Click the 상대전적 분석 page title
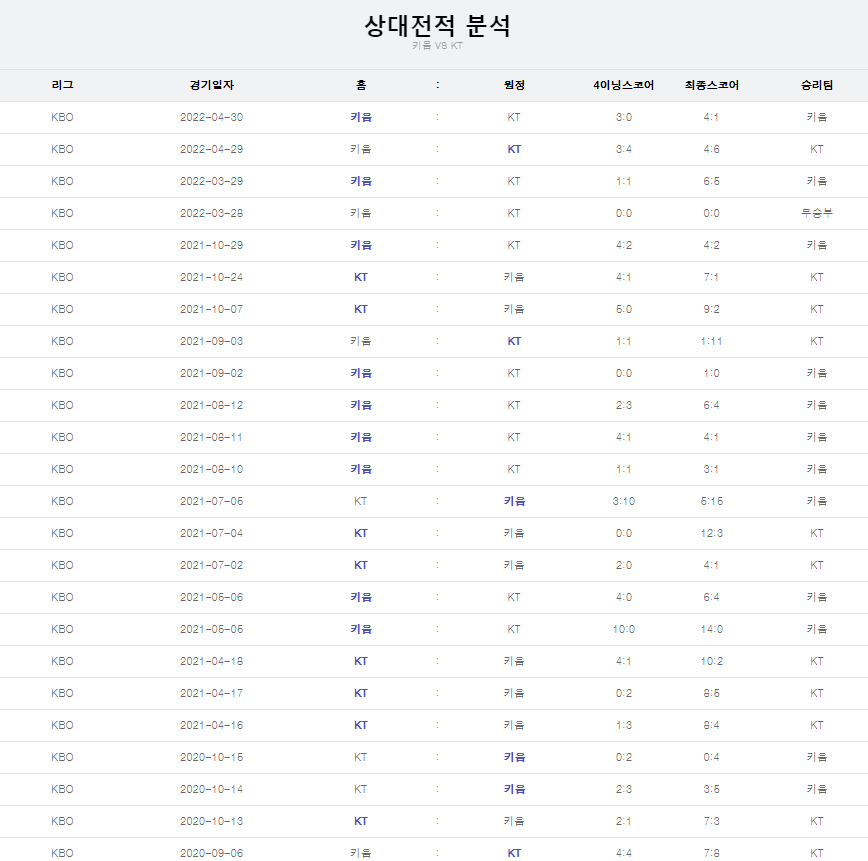 [x=437, y=25]
